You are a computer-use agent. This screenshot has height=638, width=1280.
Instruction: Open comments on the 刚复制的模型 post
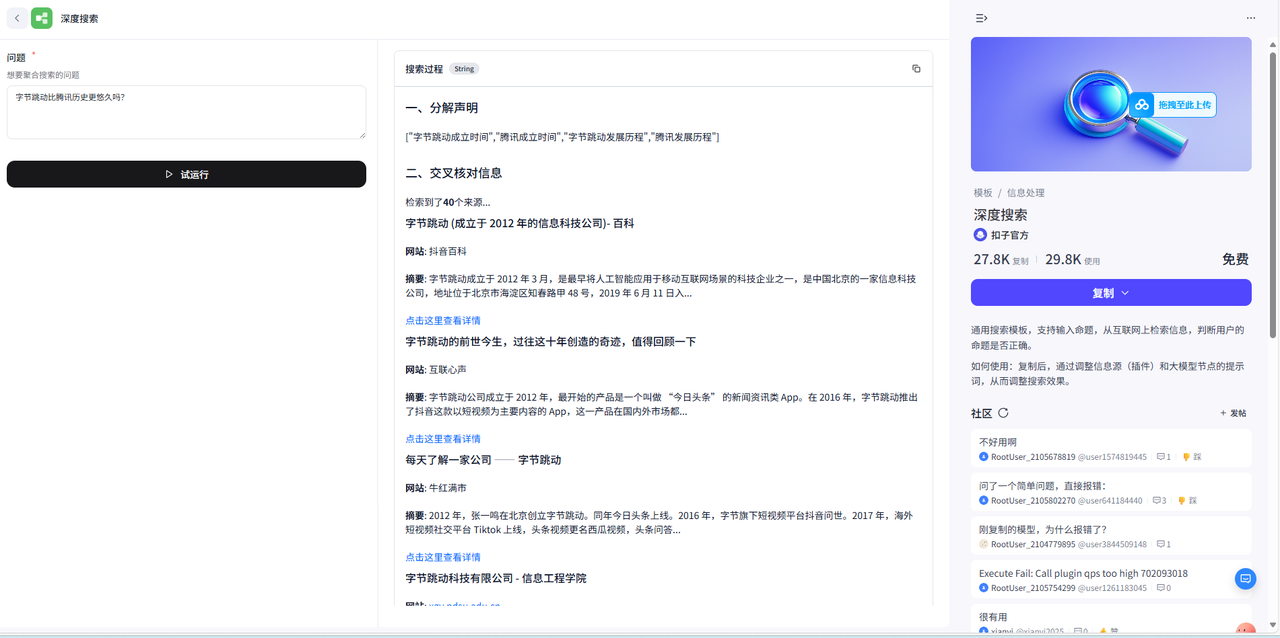[1162, 544]
